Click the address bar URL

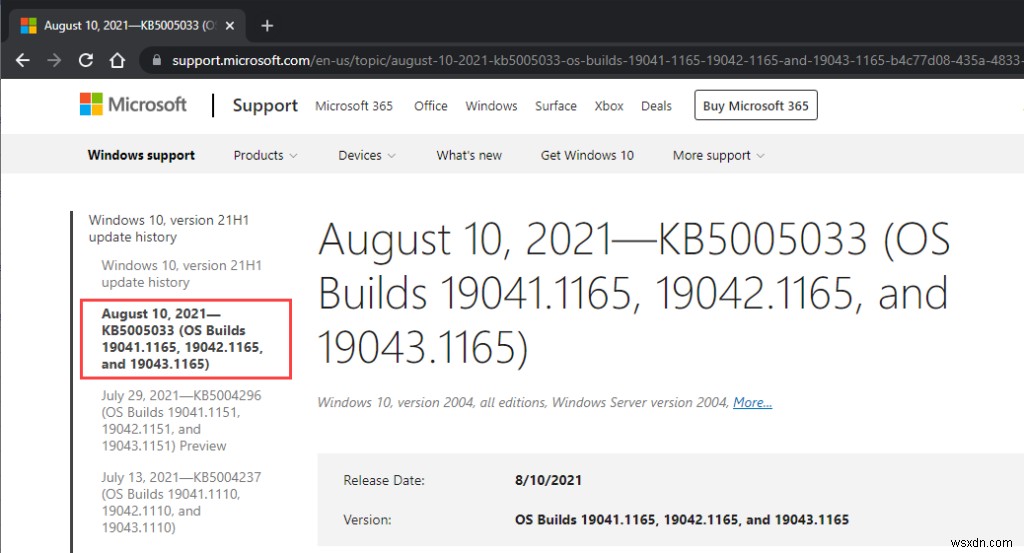[x=596, y=61]
